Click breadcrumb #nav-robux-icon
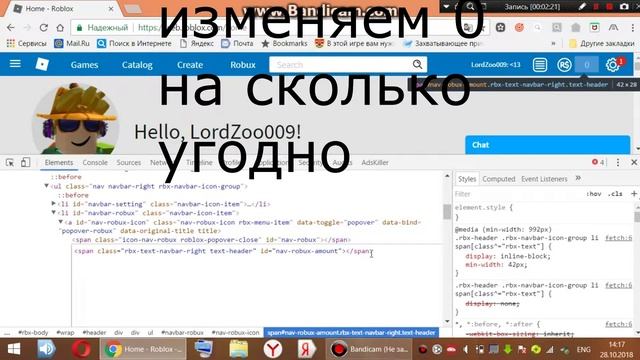The height and width of the screenshot is (360, 640). 236,333
